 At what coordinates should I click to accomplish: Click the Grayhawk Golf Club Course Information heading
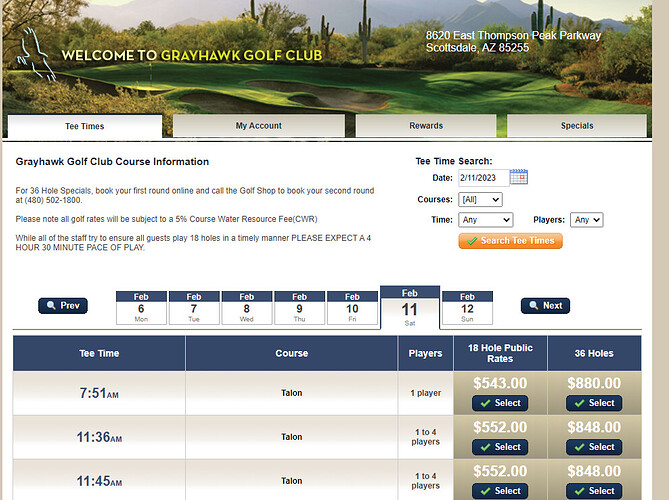(x=112, y=162)
